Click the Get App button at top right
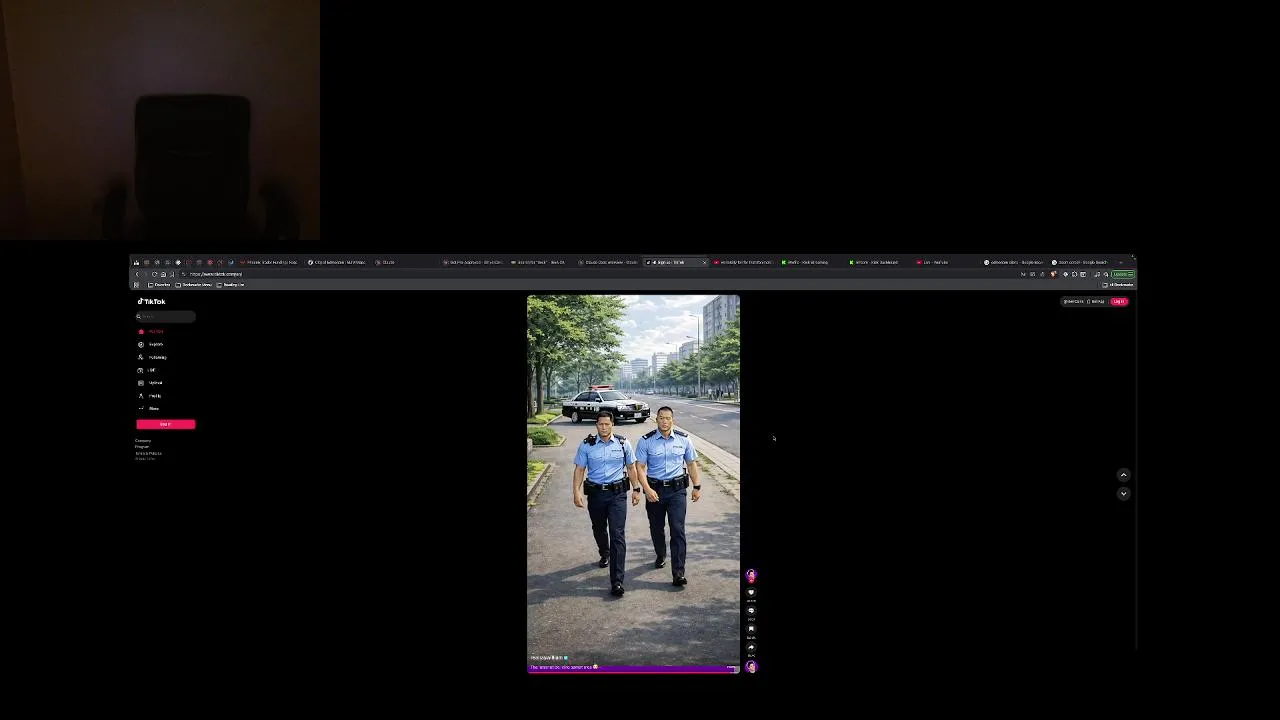The image size is (1280, 720). click(1096, 301)
